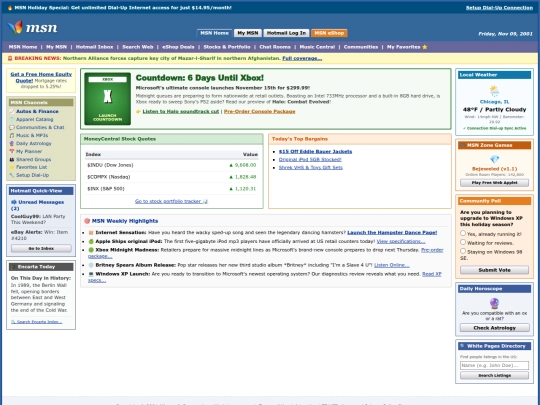Click the Play Free Web Applet button

494,183
